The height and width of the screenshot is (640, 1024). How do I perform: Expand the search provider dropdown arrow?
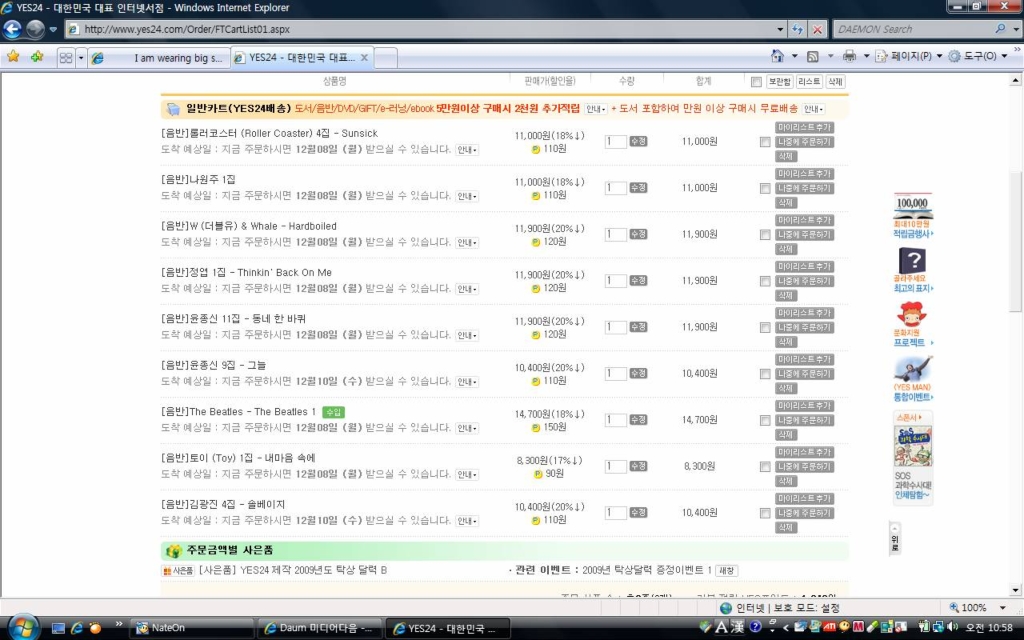[x=1016, y=29]
